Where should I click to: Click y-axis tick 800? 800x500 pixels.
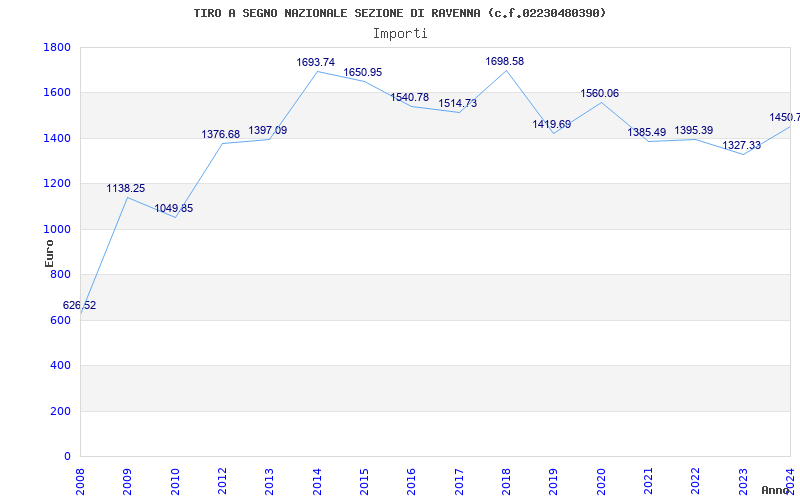coord(60,274)
